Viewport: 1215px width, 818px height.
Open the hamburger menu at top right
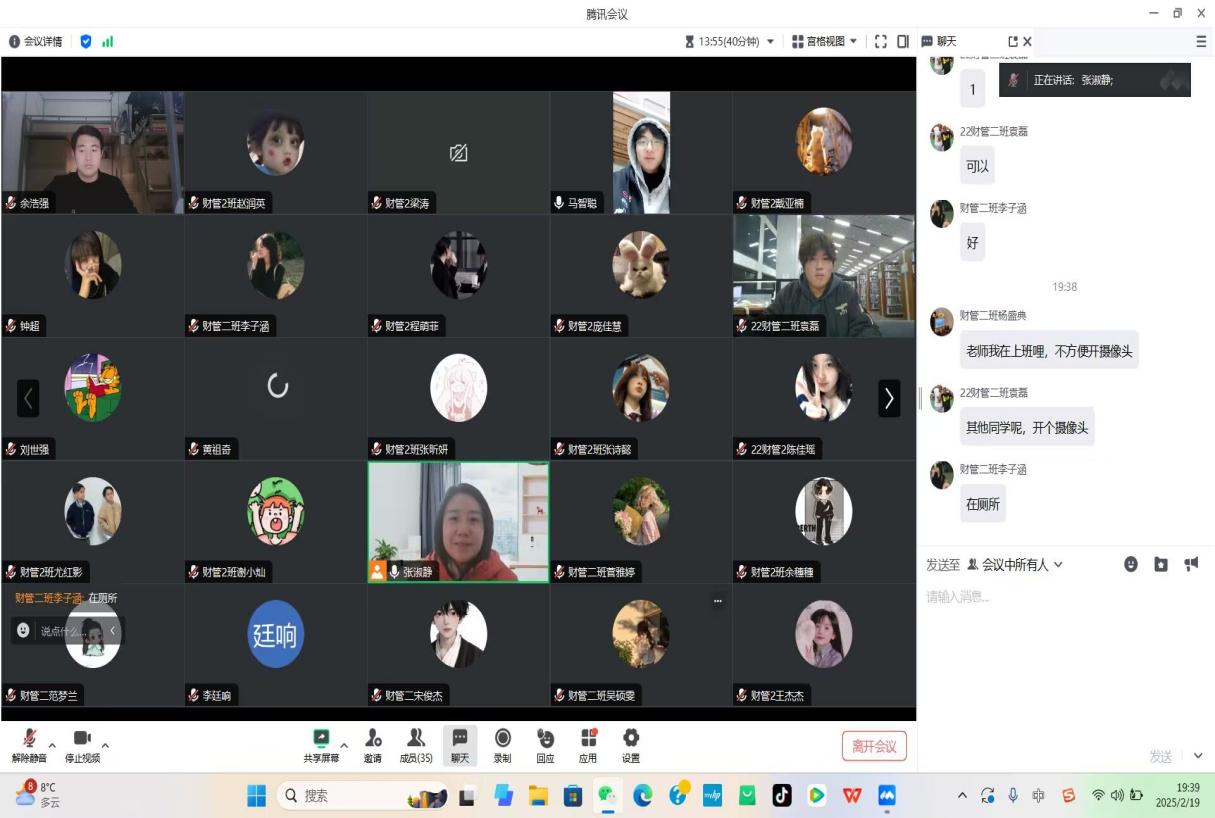point(1201,41)
